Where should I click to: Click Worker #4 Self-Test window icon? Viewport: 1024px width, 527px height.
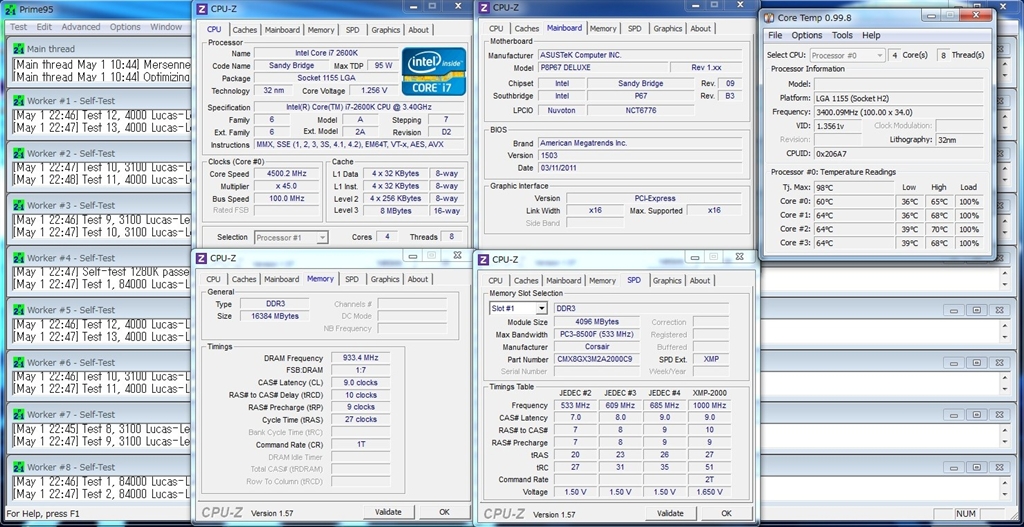pyautogui.click(x=19, y=257)
